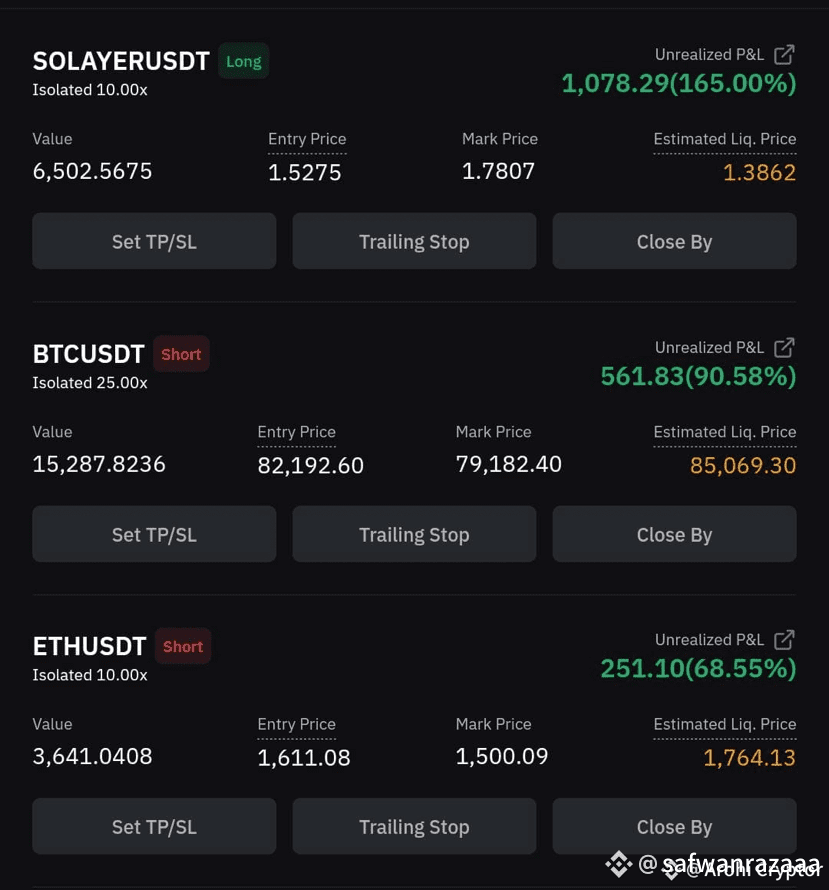Click the Binance logo watermark icon
Screen dimensions: 829x890
618,864
